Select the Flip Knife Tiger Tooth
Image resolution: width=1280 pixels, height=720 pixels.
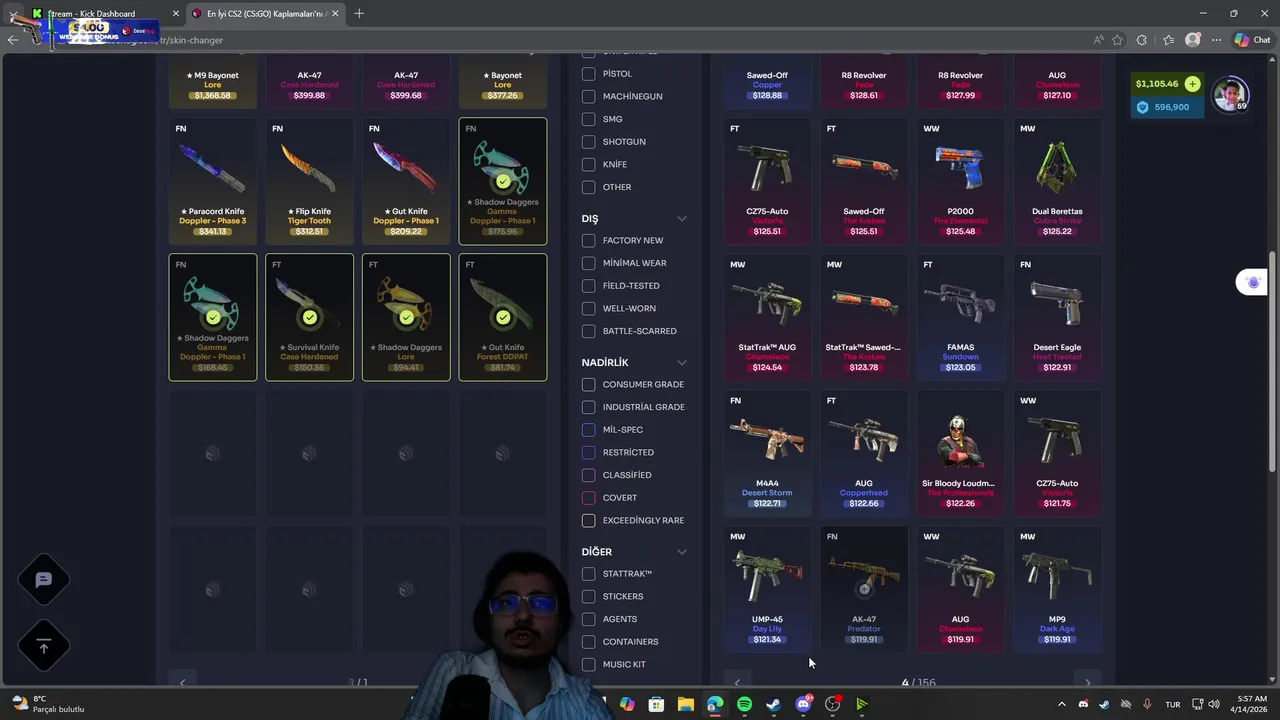point(309,181)
